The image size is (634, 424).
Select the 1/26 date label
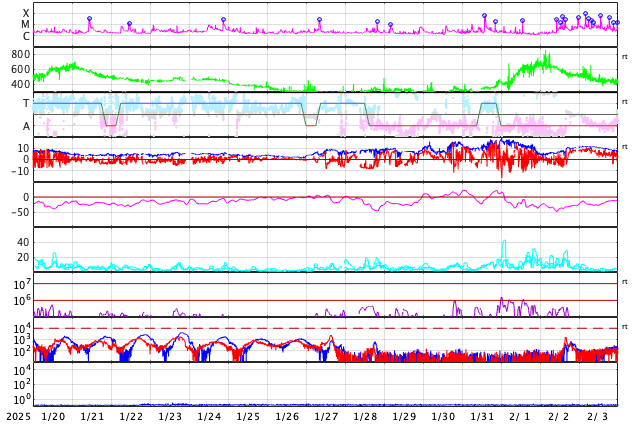(x=287, y=417)
